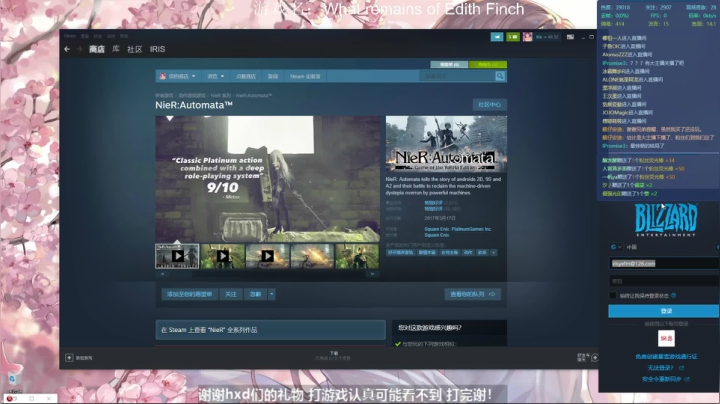The image size is (720, 404).
Task: Open the Blizzard region globe dropdown
Action: click(616, 247)
